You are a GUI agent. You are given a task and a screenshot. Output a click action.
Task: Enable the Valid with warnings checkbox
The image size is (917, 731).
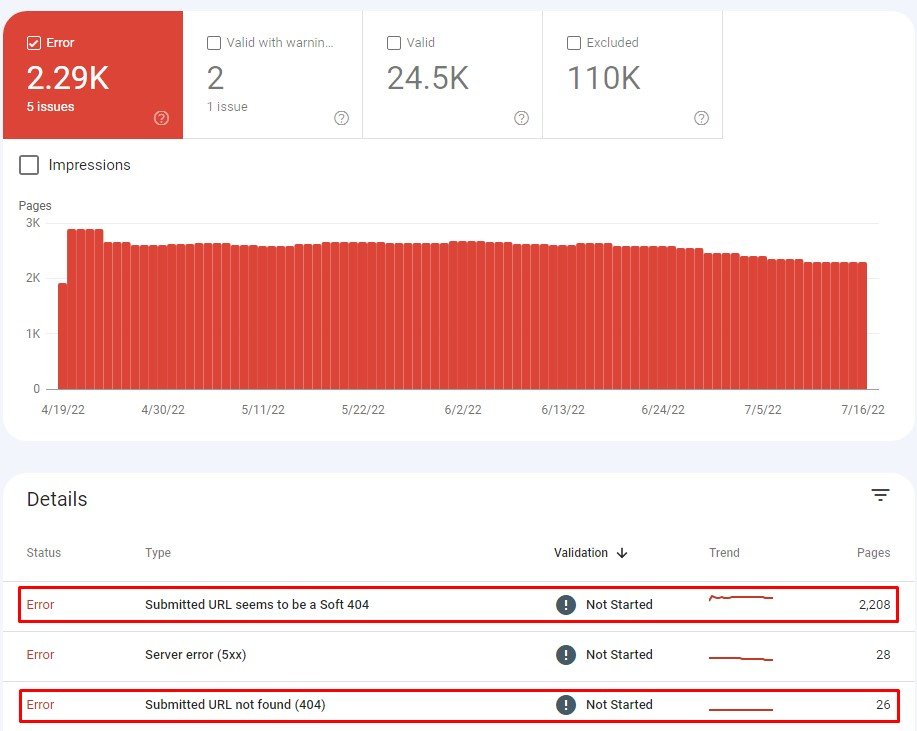click(214, 43)
